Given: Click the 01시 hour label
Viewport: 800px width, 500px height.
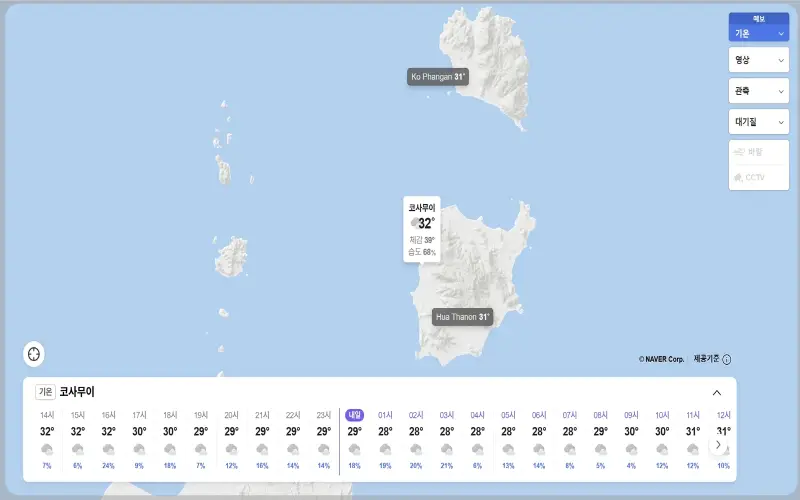Looking at the screenshot, I should tap(385, 415).
